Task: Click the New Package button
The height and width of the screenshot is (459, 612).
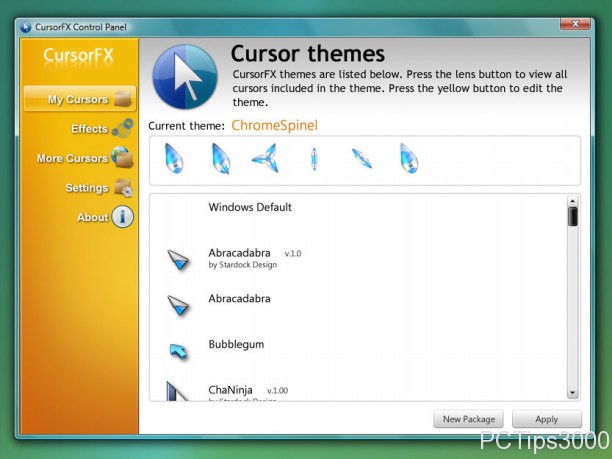Action: point(468,419)
